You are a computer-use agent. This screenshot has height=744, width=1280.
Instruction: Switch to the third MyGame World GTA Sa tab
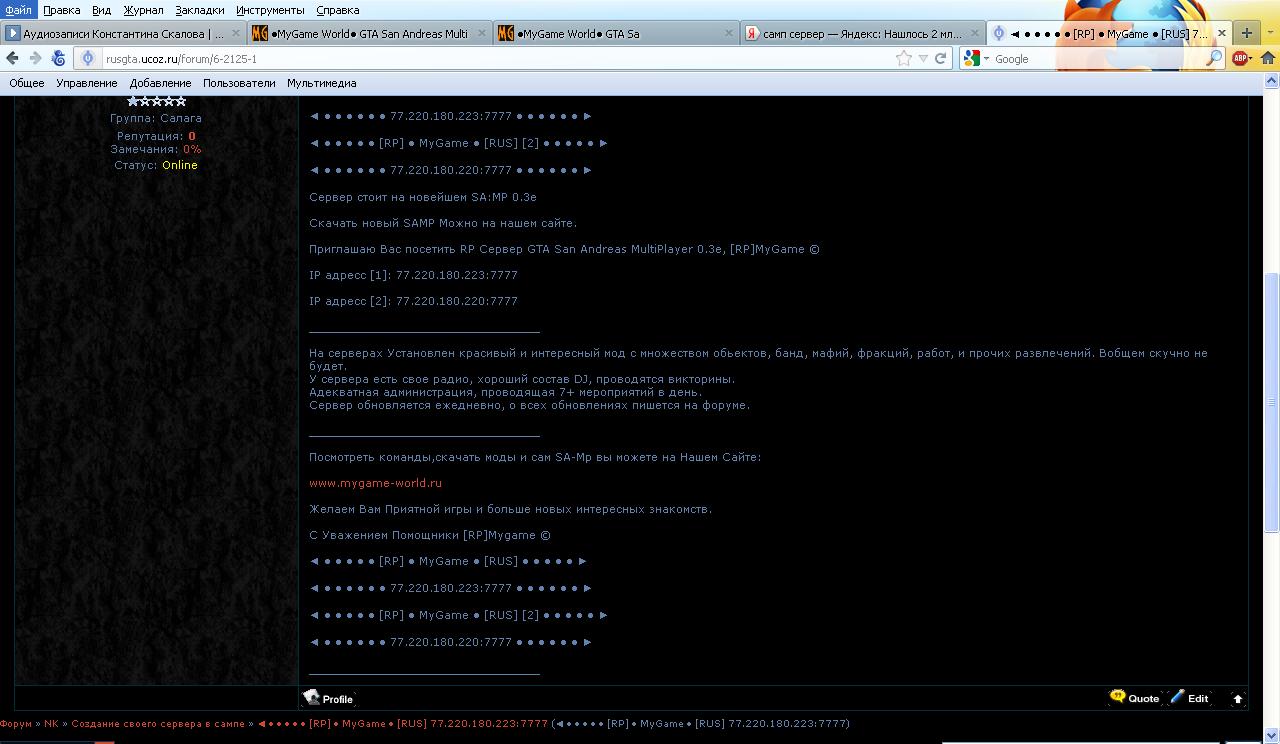616,33
